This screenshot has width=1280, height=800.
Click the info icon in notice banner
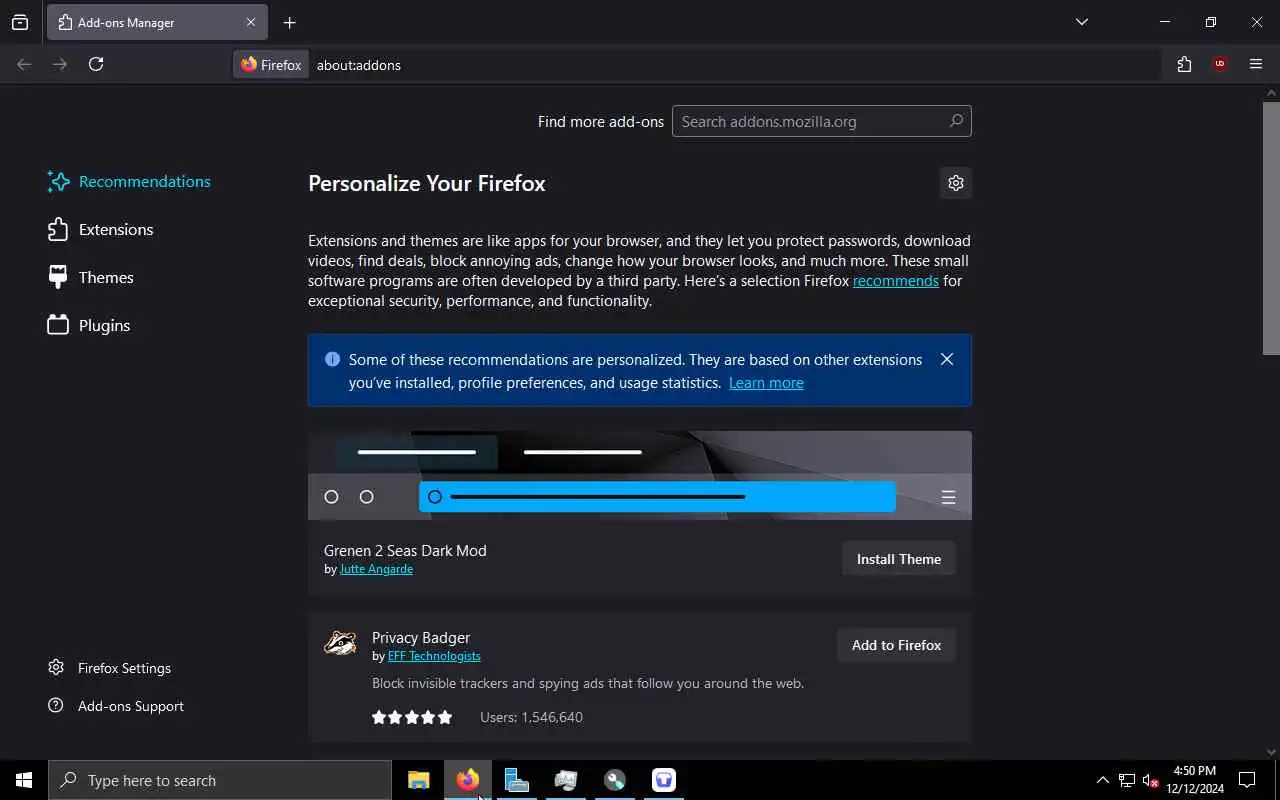point(332,359)
